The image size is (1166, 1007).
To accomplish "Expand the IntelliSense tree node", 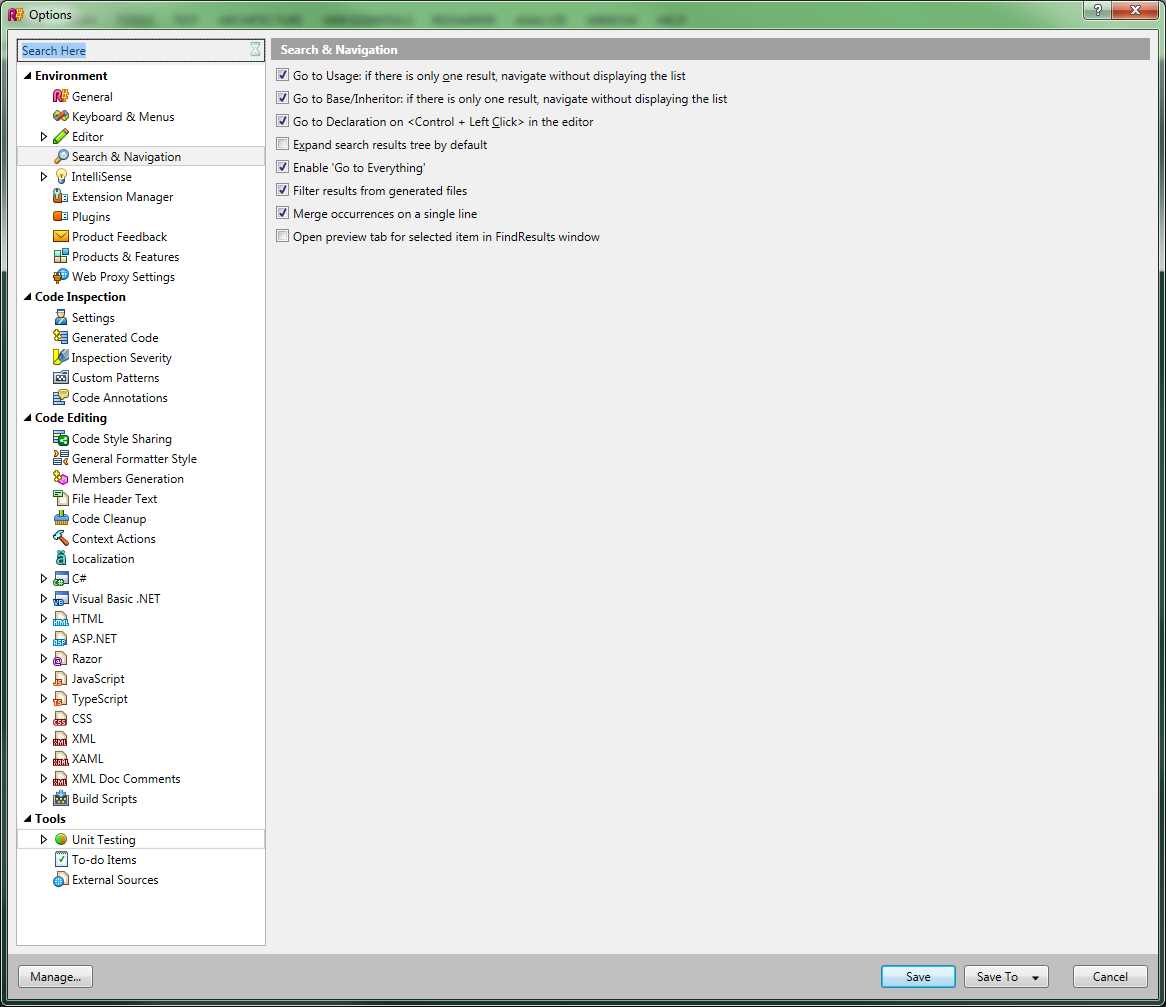I will 43,176.
